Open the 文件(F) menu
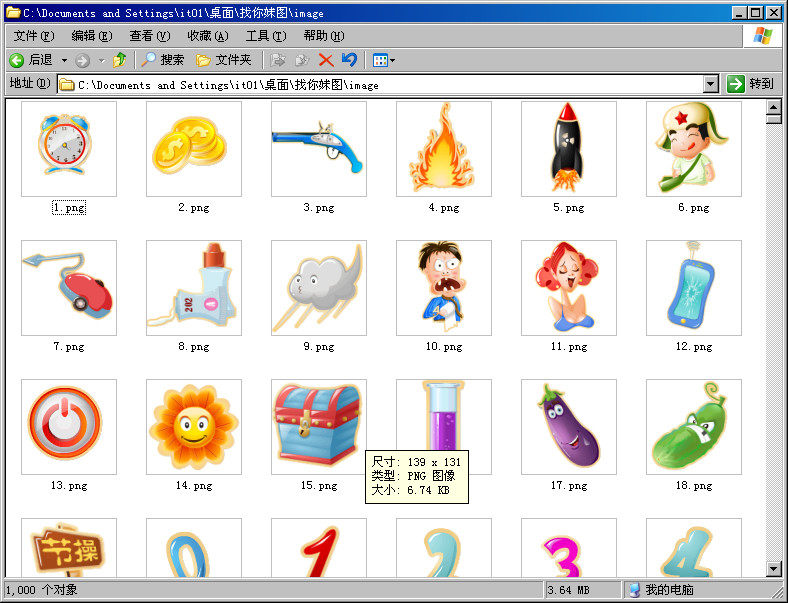The width and height of the screenshot is (788, 603). [x=34, y=36]
